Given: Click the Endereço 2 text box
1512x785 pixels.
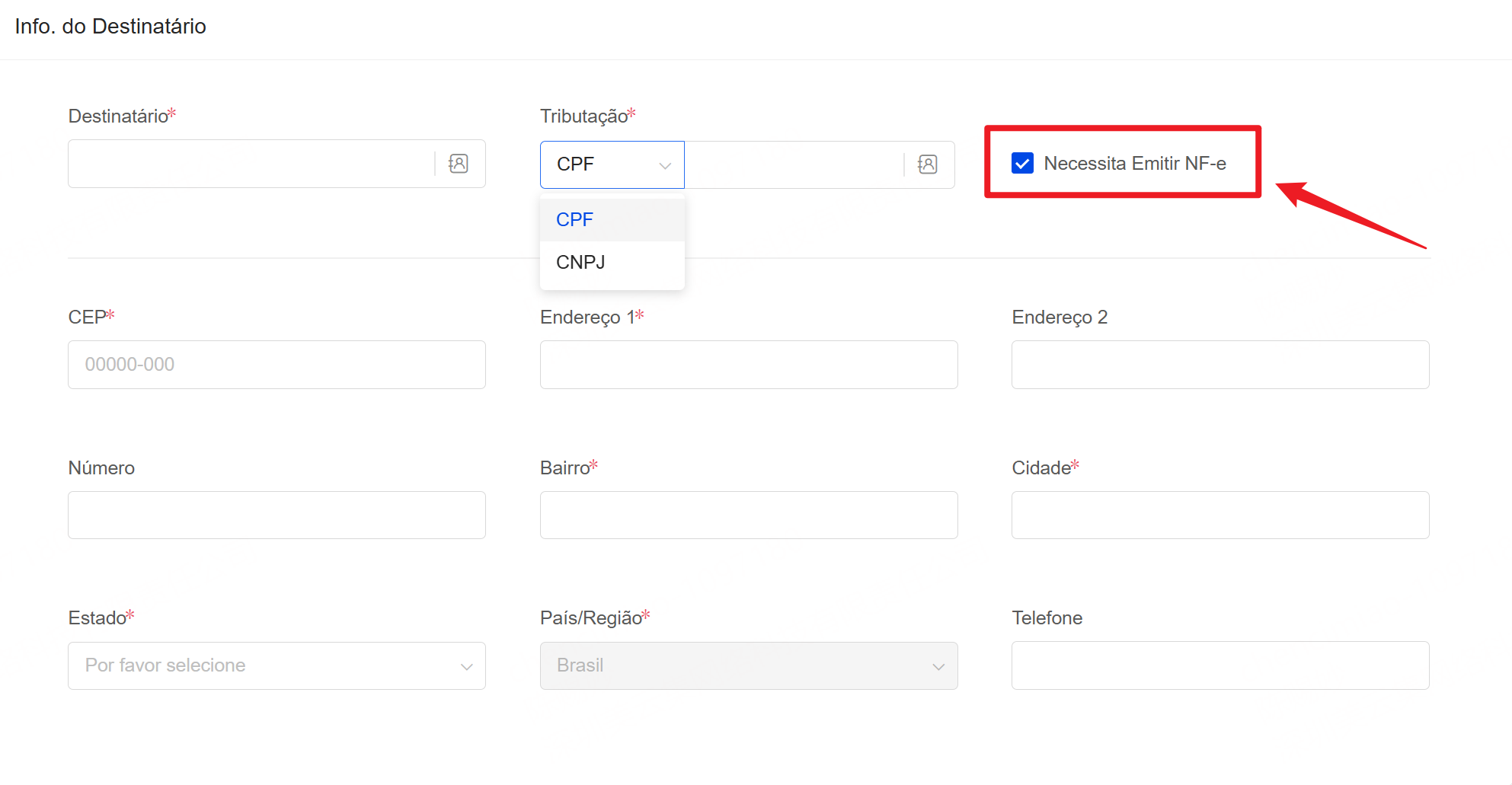Looking at the screenshot, I should coord(1220,365).
